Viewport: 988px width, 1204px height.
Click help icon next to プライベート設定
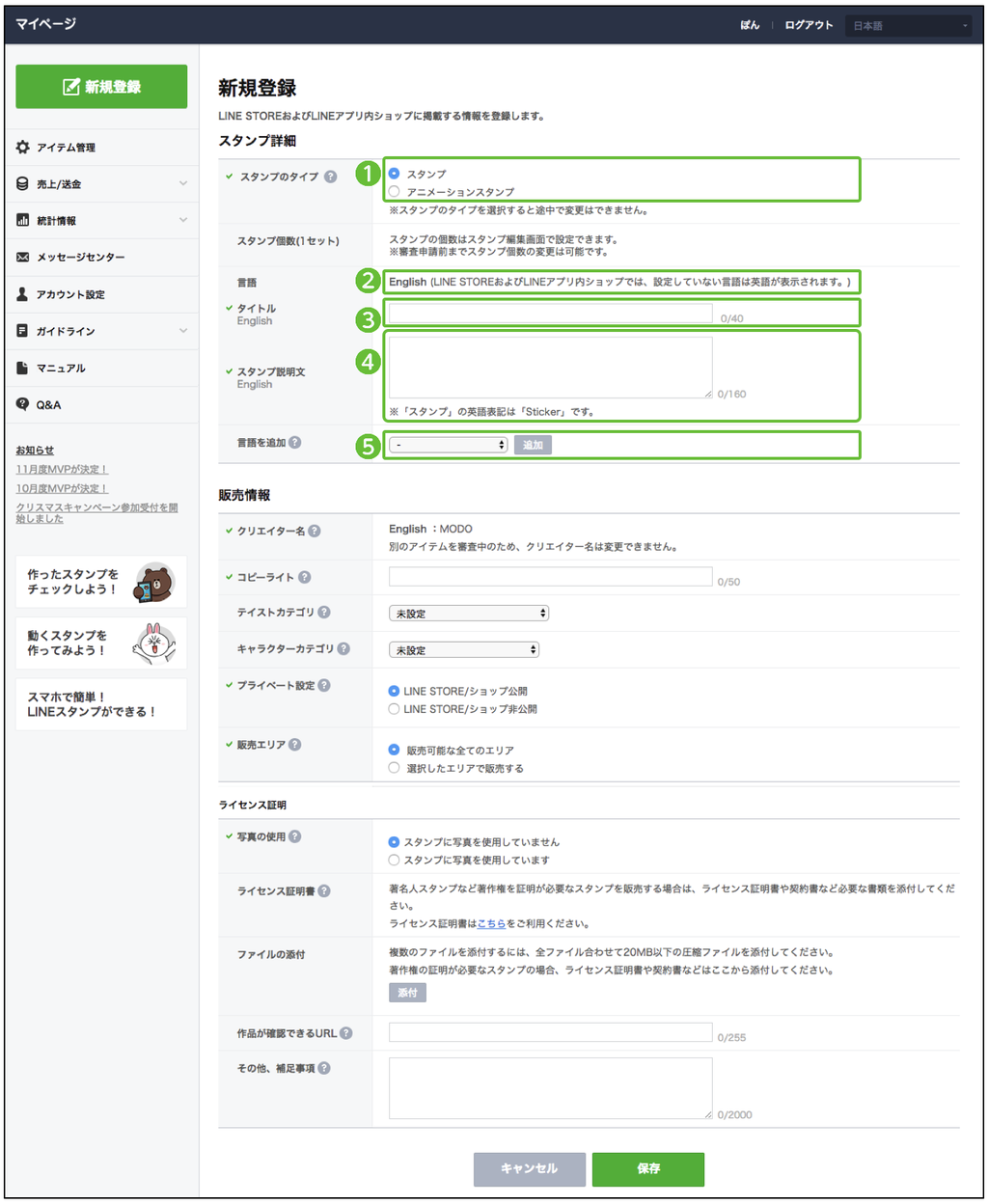point(324,685)
